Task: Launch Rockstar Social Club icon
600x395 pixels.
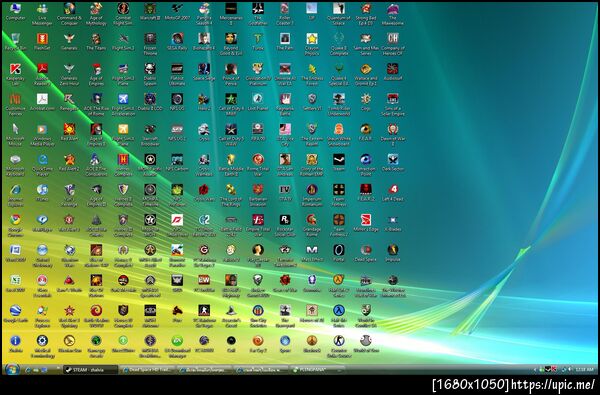Action: [x=285, y=225]
